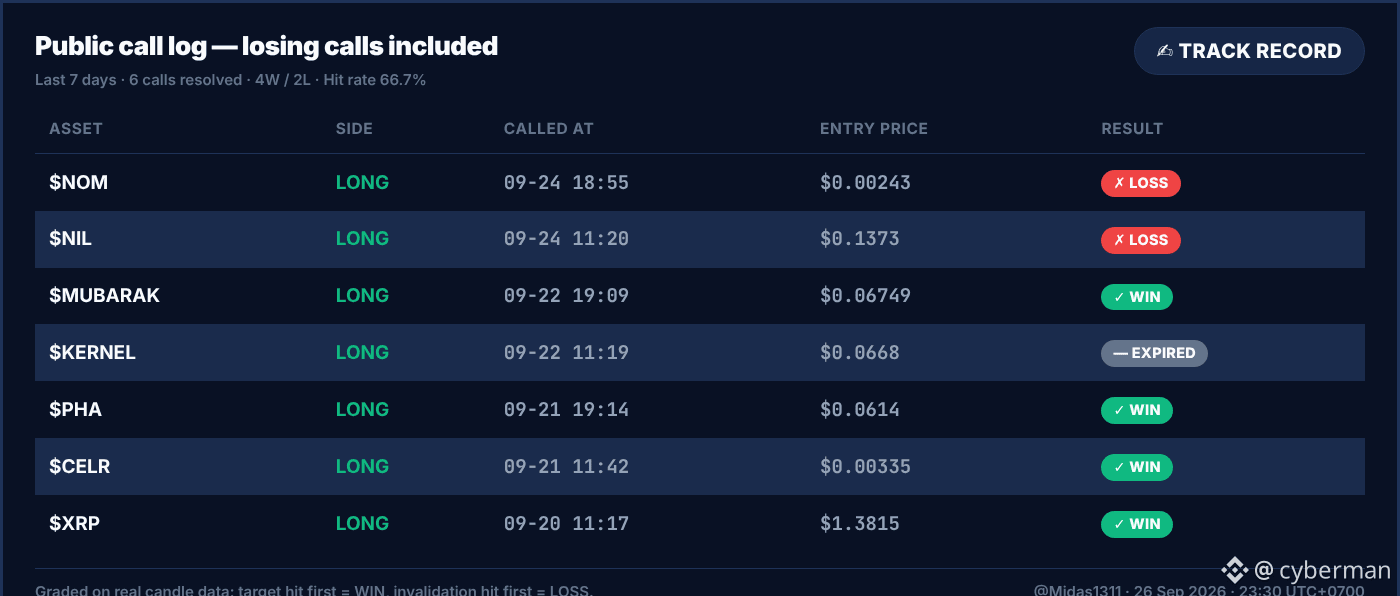Screen dimensions: 1400x596
Task: Select the ENTRY PRICE column header
Action: [874, 129]
